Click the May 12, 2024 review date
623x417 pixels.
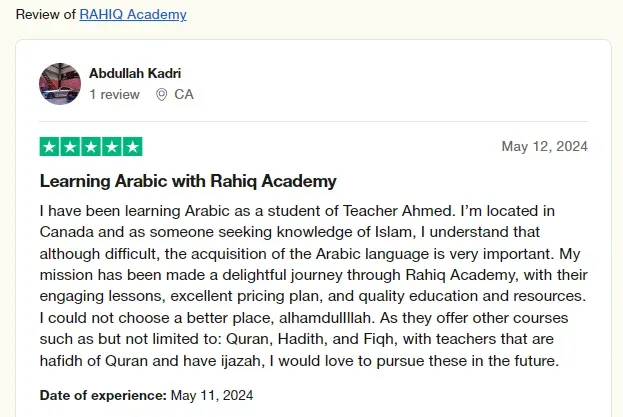click(544, 147)
